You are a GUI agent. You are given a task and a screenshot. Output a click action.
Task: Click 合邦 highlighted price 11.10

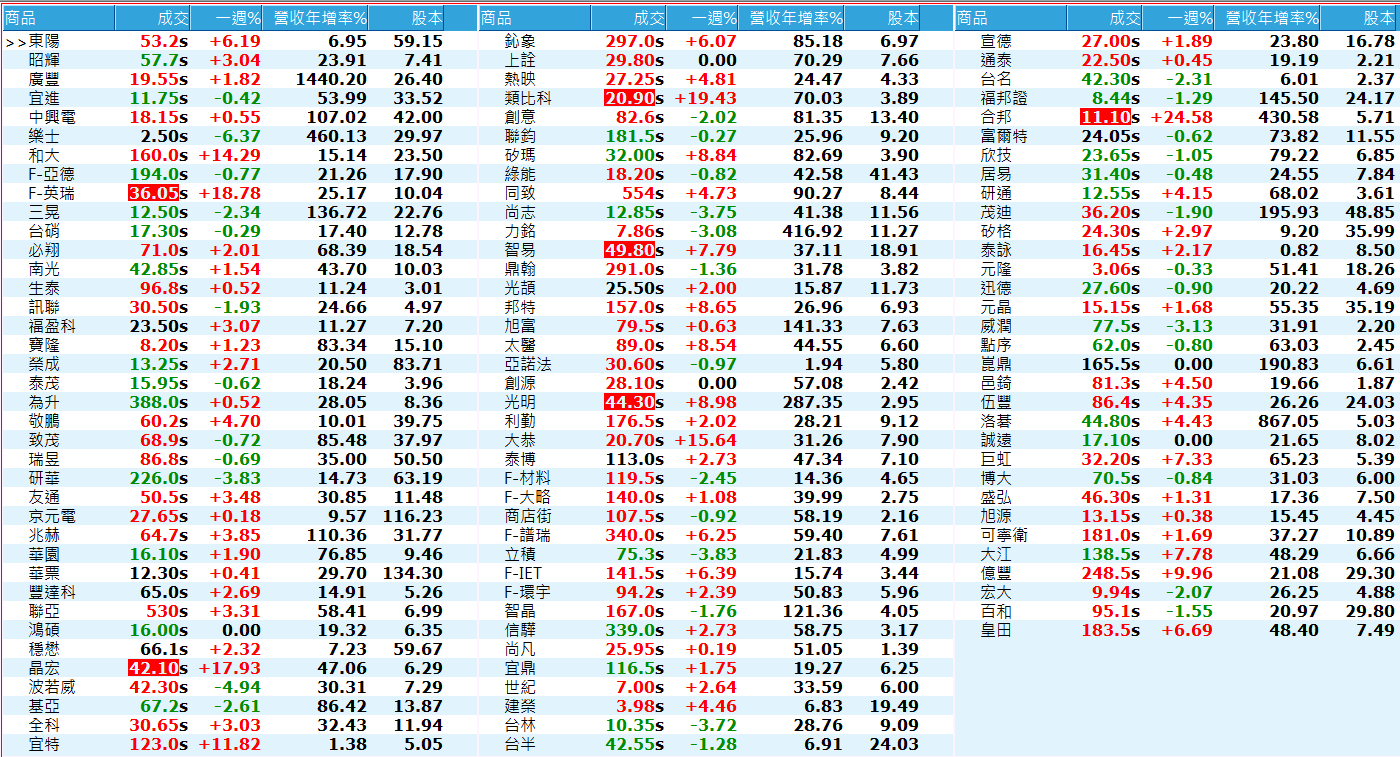pos(1106,117)
